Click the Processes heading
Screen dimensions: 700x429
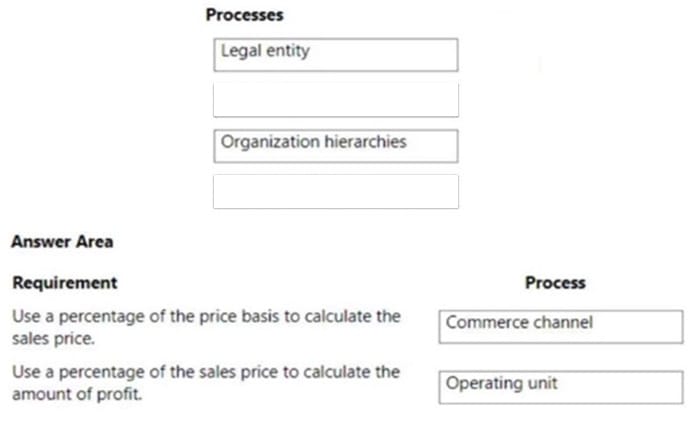coord(245,15)
